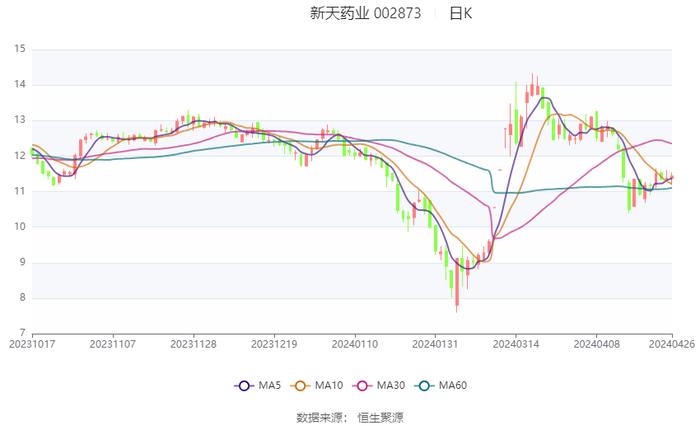Open the 恒生聚源 data source text
This screenshot has height=426, width=700.
[381, 417]
